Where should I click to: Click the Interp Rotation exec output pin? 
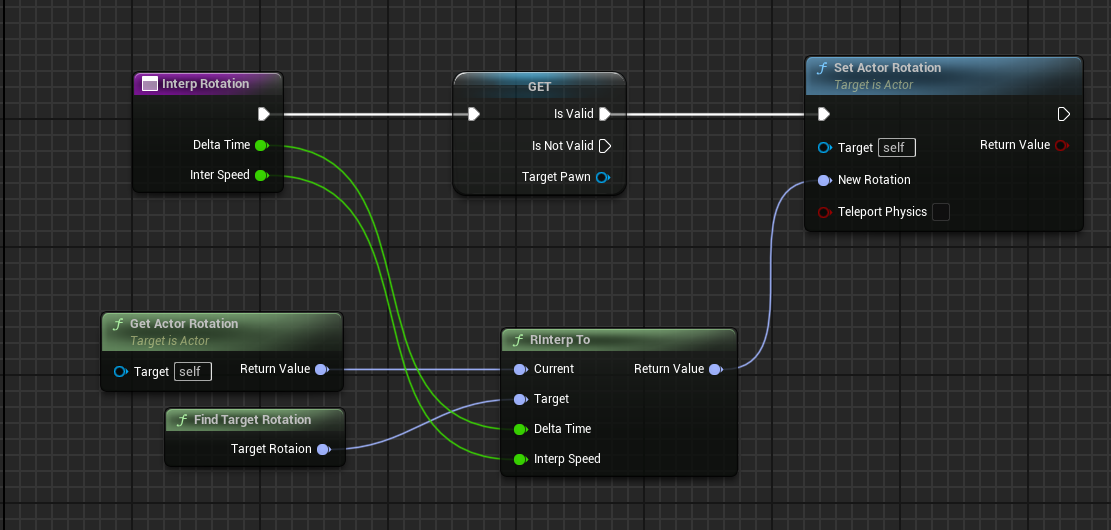(264, 114)
